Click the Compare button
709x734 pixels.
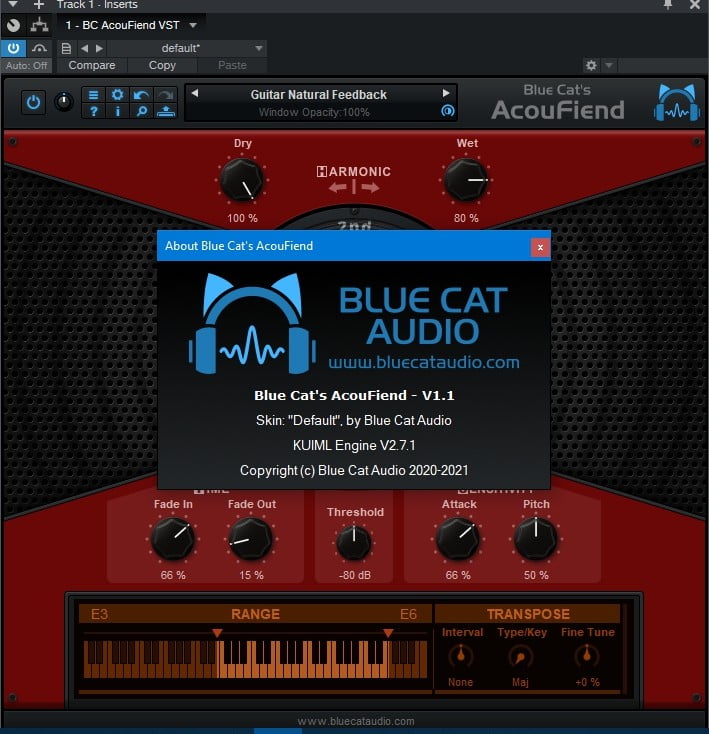pos(91,65)
